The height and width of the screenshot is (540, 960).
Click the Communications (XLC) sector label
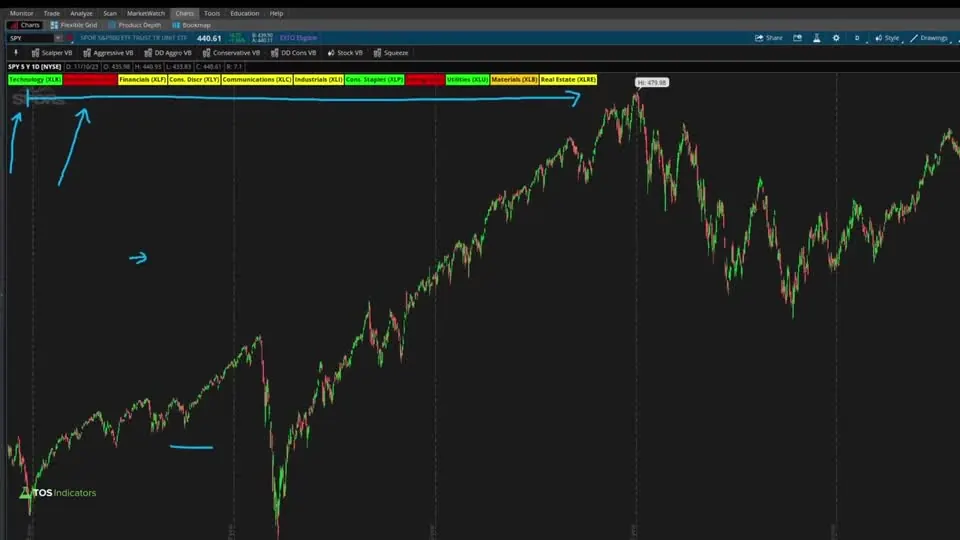pyautogui.click(x=257, y=80)
